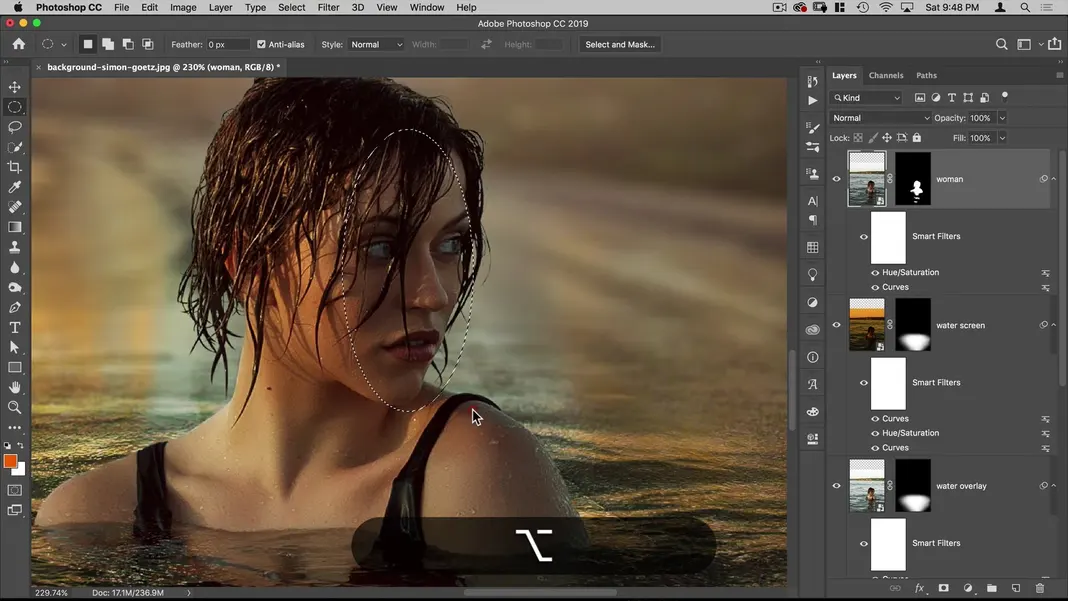Viewport: 1068px width, 601px height.
Task: Click the white background color swatch
Action: (x=20, y=470)
